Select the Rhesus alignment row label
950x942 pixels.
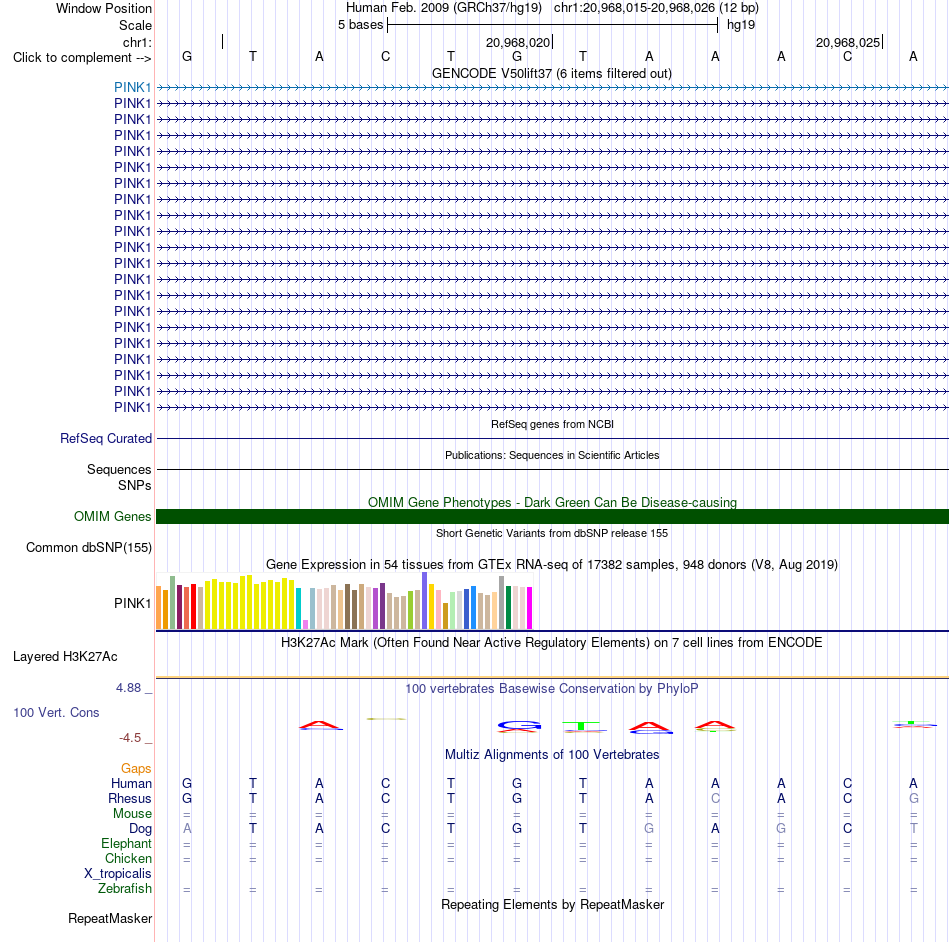click(x=130, y=798)
